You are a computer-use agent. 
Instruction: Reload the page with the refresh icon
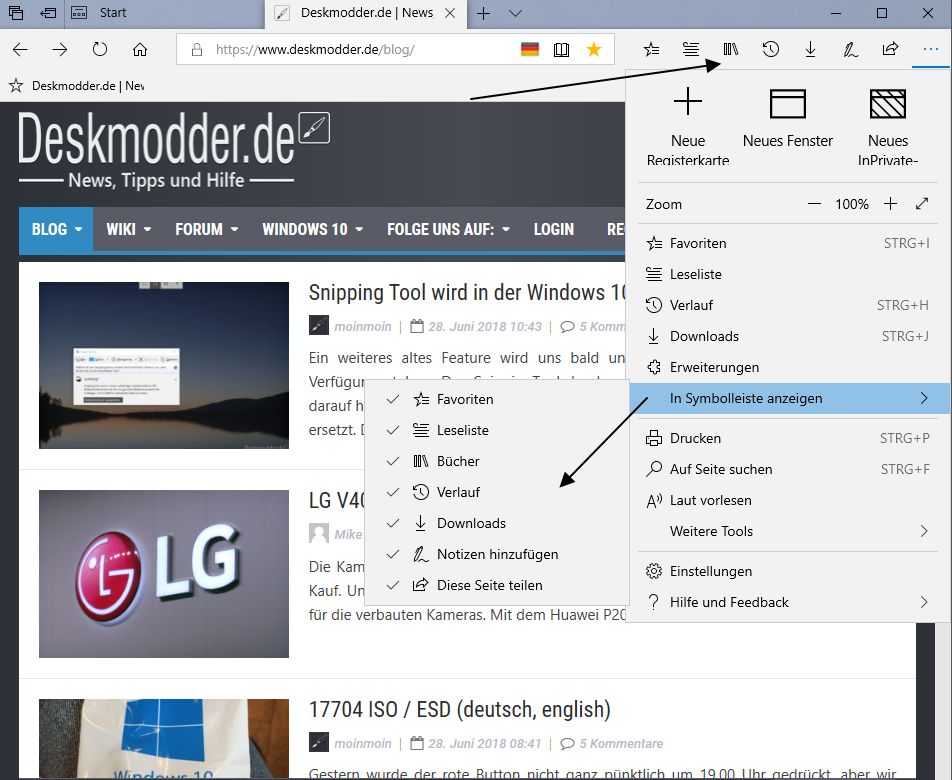point(100,49)
